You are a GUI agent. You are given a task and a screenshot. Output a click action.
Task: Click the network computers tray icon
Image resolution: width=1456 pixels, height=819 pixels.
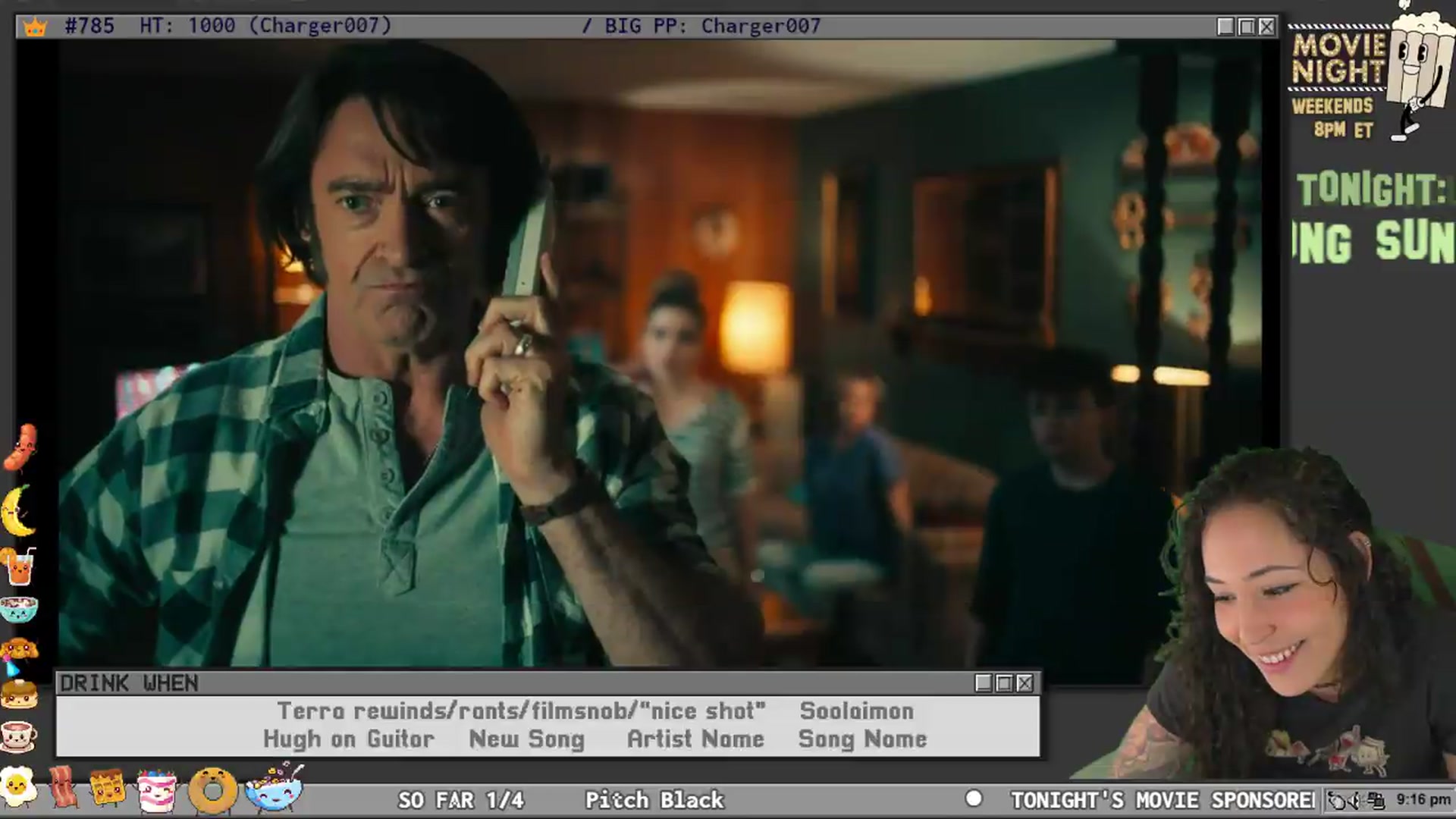[x=1377, y=800]
